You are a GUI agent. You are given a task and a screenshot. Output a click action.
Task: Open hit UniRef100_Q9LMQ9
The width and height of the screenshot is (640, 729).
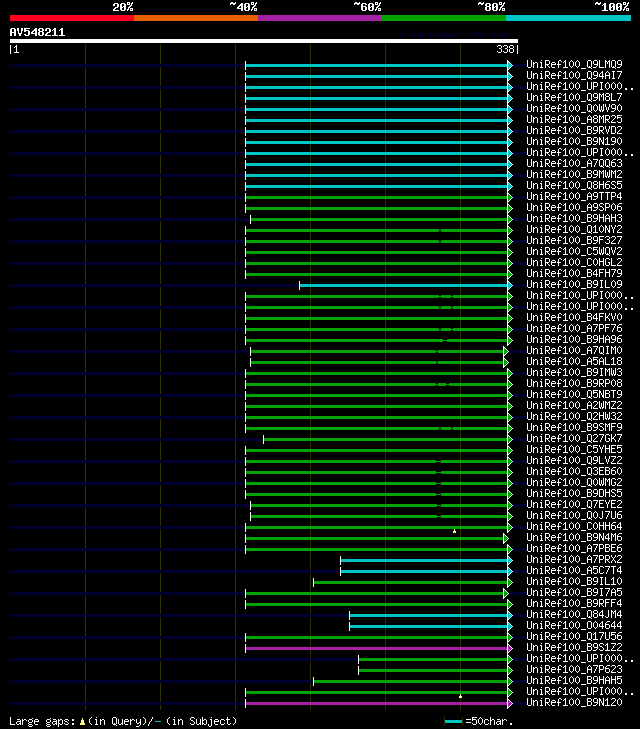574,64
